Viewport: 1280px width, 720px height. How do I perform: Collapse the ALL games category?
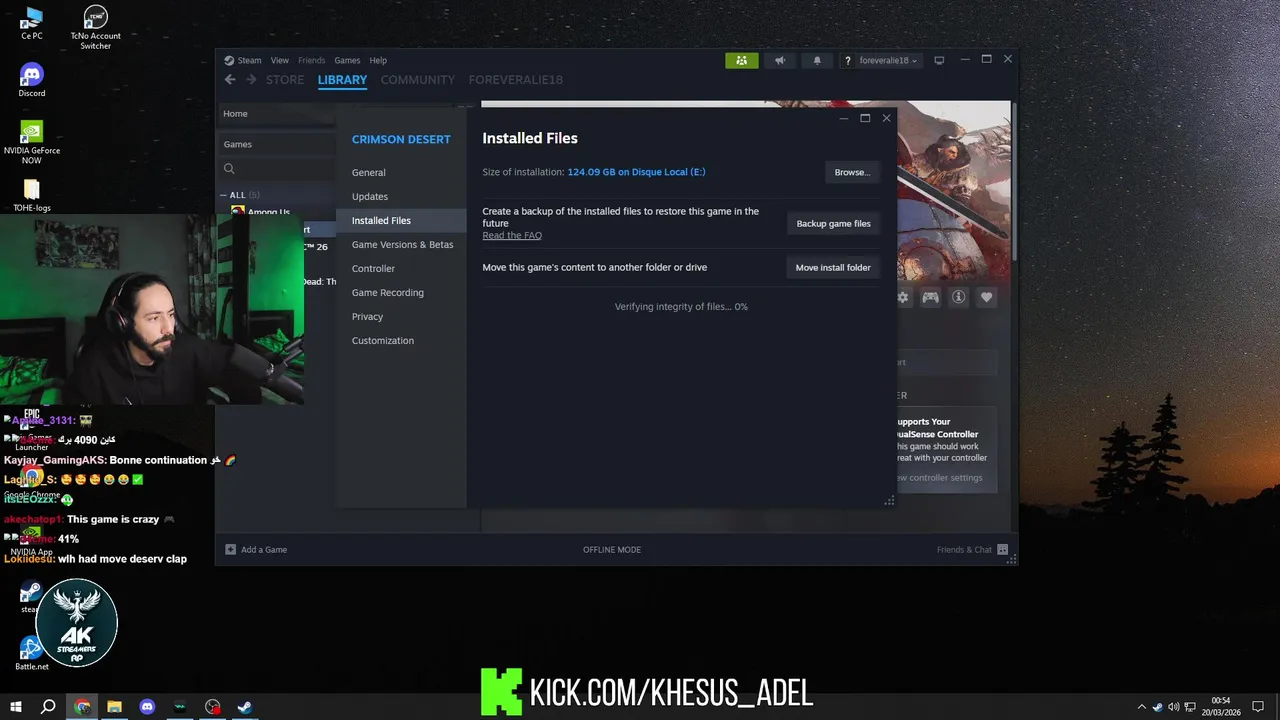click(x=224, y=195)
